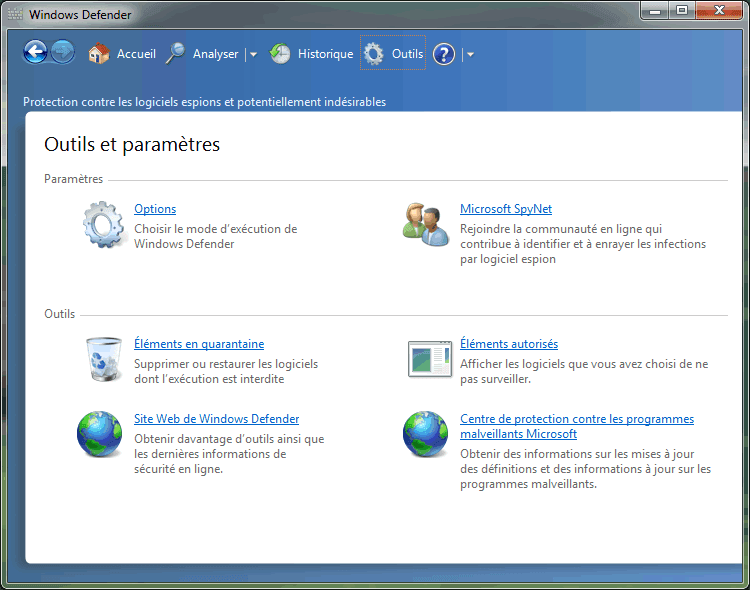Click "Rejoindre la communauté en ligne" description
Screen dimensions: 750x590
(583, 244)
